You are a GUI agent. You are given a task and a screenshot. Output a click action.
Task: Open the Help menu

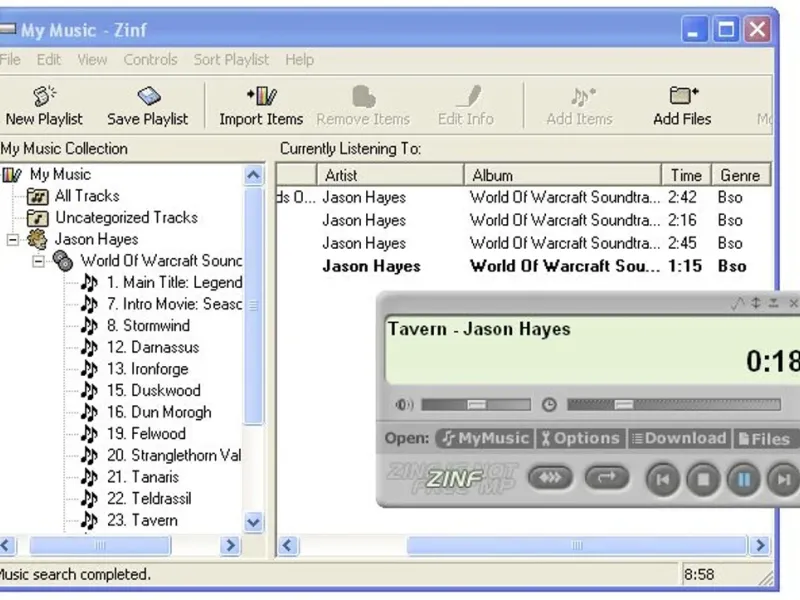click(x=299, y=60)
